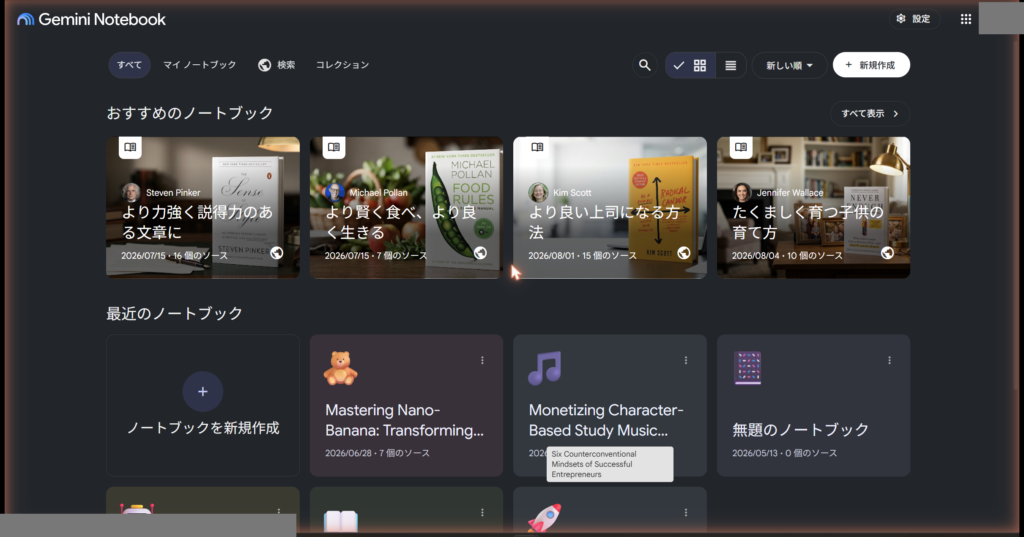Click the book icon on Steven Pinker card
This screenshot has width=1024, height=537.
click(130, 147)
